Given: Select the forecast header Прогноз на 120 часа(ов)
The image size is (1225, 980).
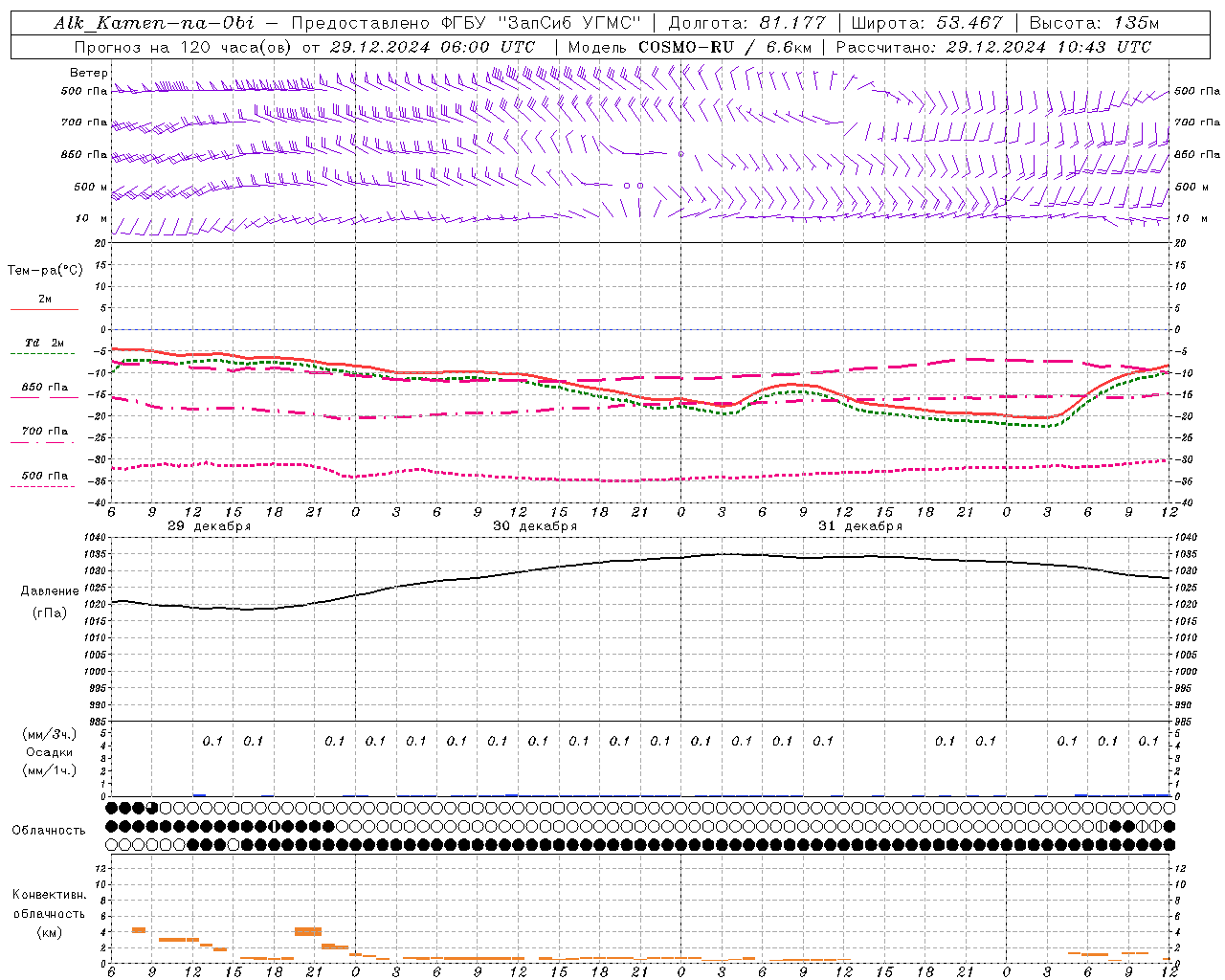Looking at the screenshot, I should coord(184,47).
